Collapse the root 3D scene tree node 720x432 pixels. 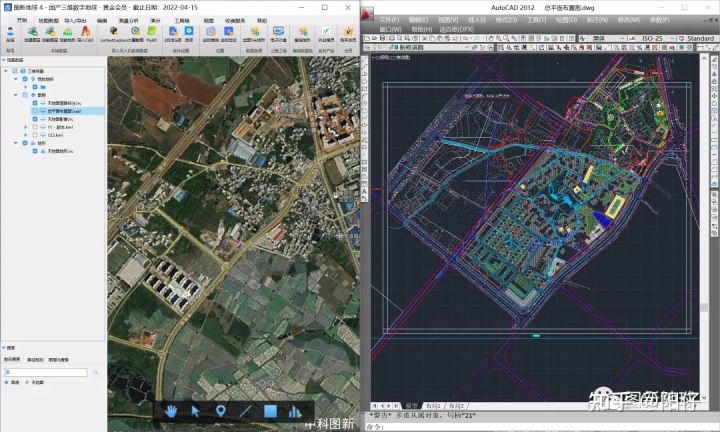[x=6, y=71]
